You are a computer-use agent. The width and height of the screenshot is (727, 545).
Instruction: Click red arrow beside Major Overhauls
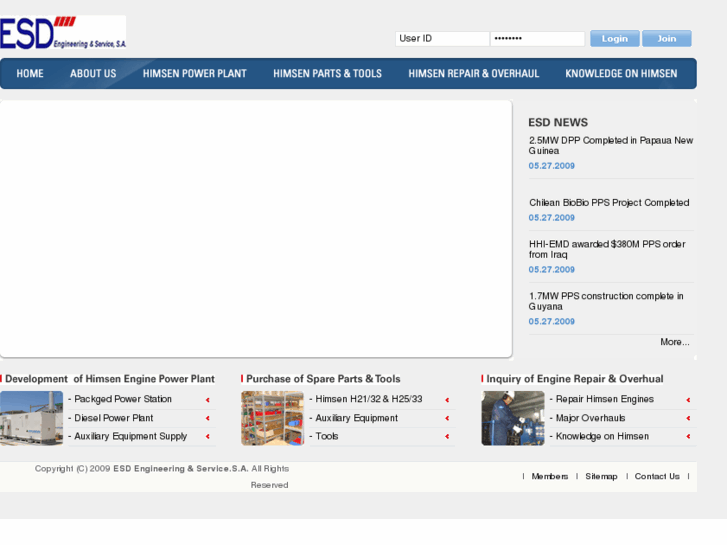[x=689, y=418]
